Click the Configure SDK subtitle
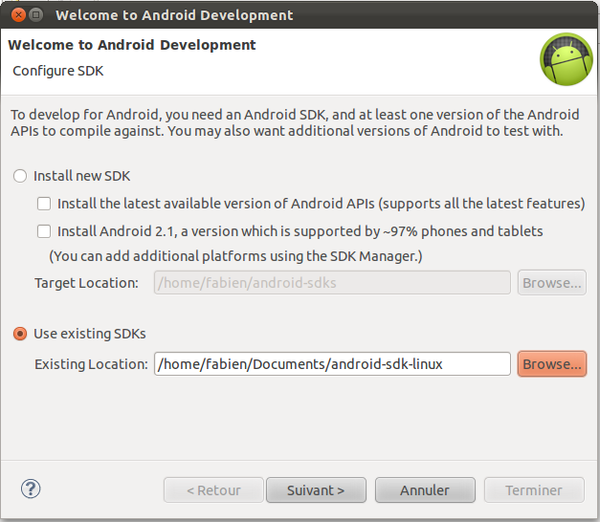 point(58,71)
